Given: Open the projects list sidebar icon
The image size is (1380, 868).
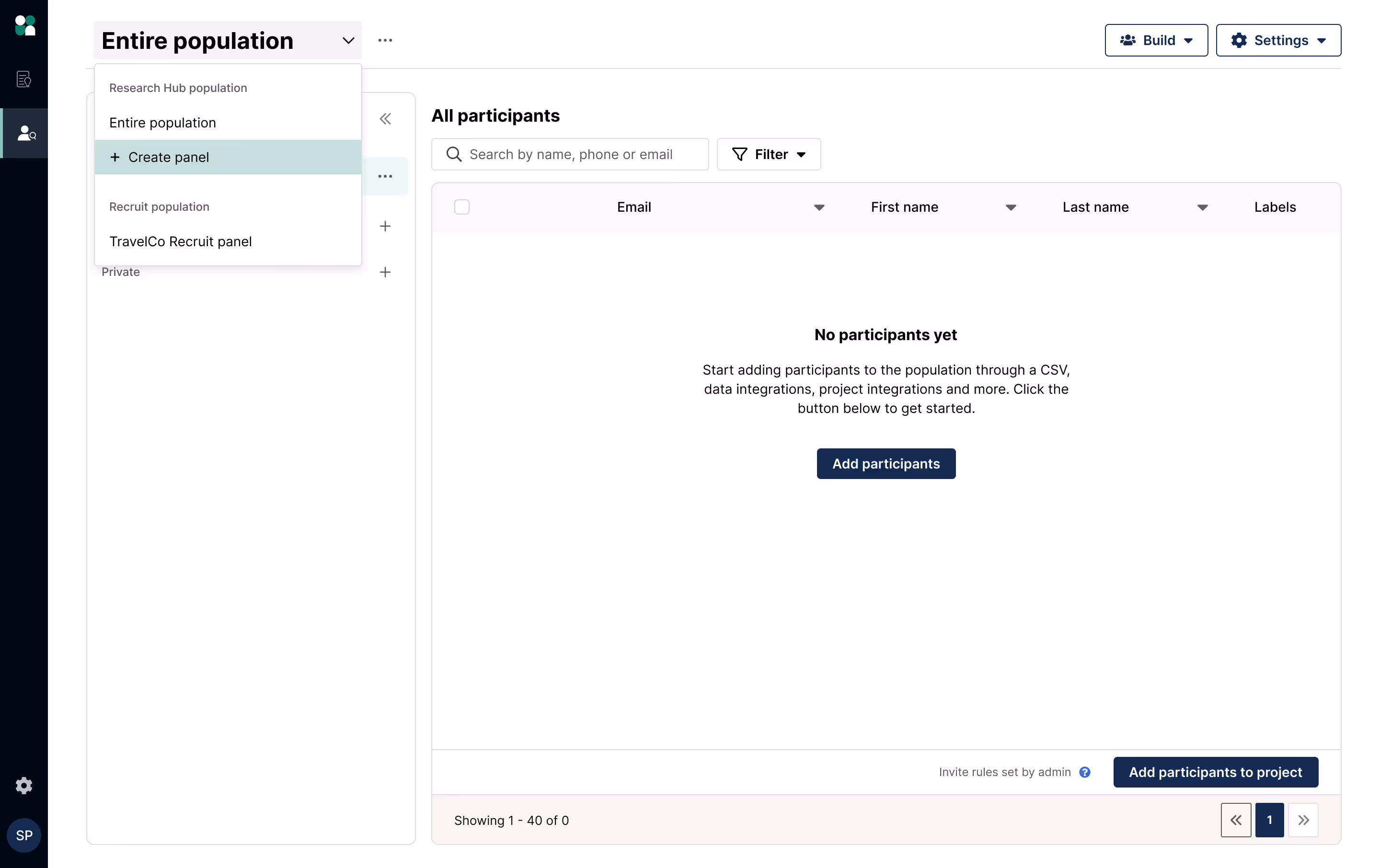Looking at the screenshot, I should click(x=23, y=79).
